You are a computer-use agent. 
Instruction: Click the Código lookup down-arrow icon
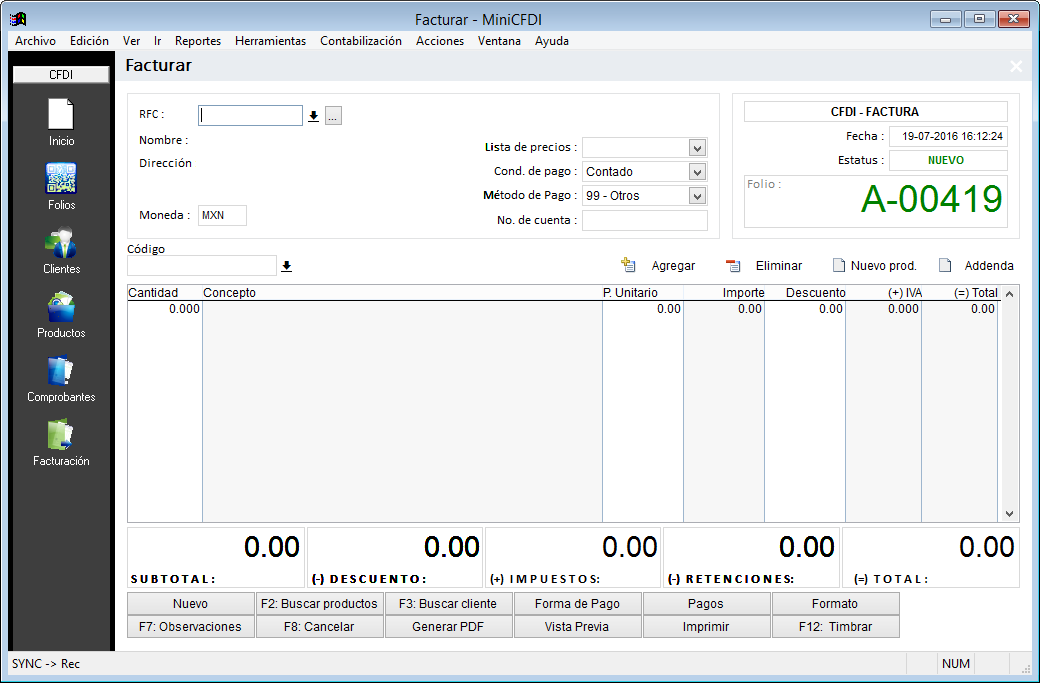click(287, 266)
